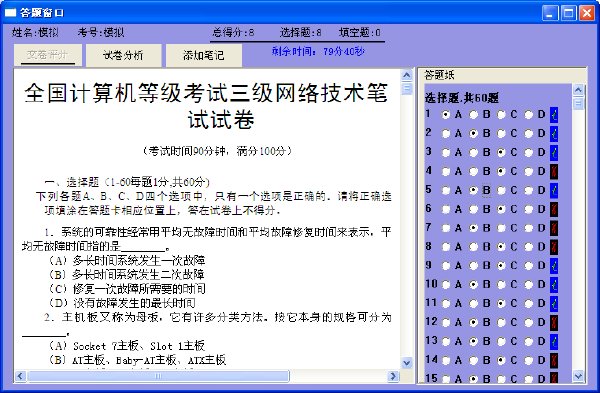Screen dimensions: 600x393
Task: Click the disabled 交卷评分 button
Action: (x=48, y=55)
